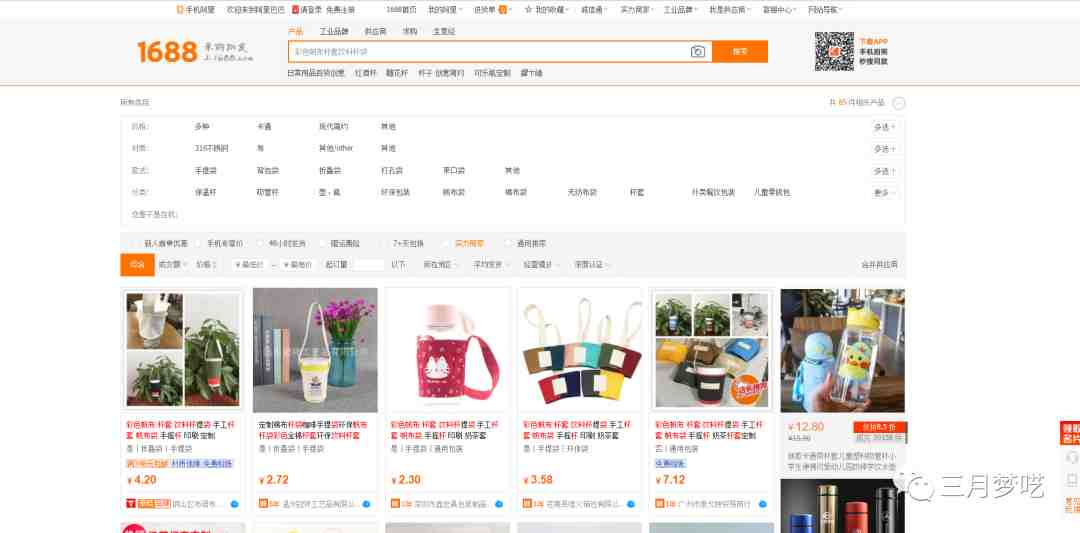Click the orange 搜索 button
This screenshot has width=1080, height=533.
(740, 52)
